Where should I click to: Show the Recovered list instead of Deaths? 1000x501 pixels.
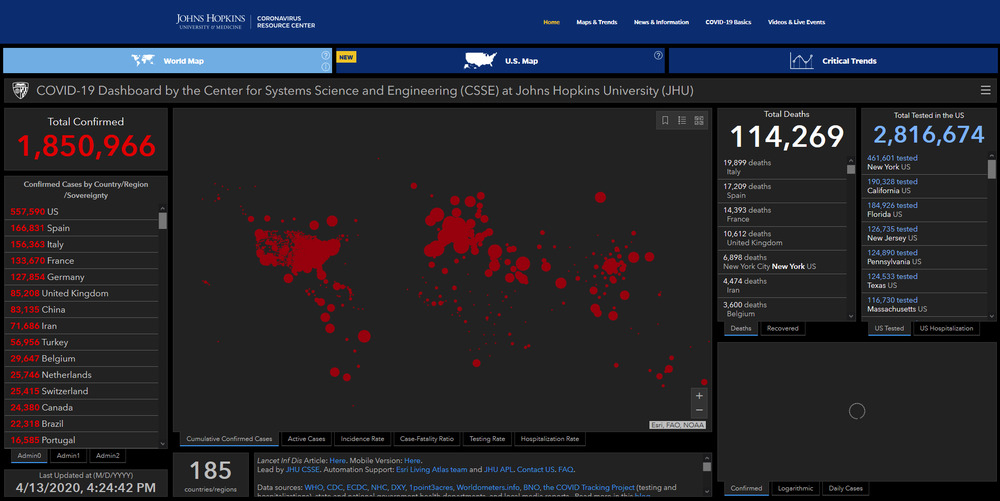(783, 328)
